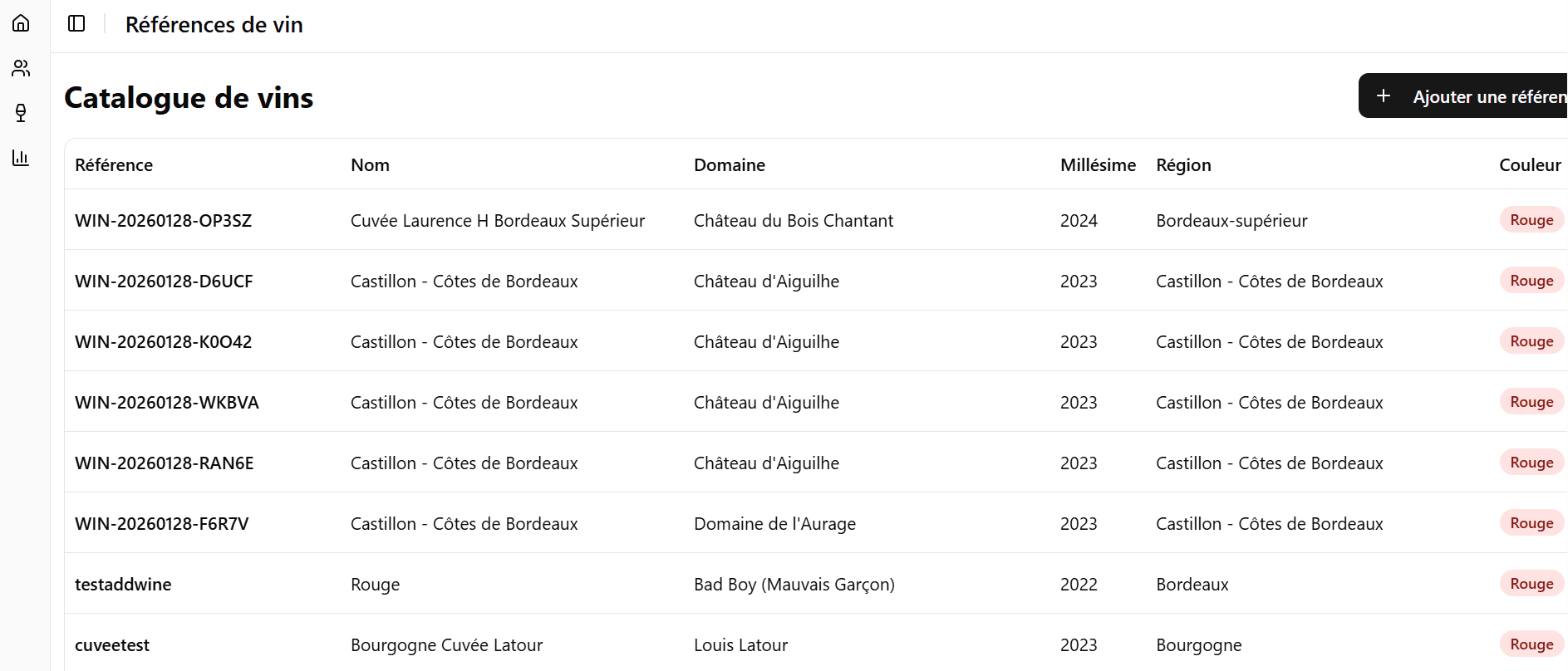Click the plus icon on the add button

pos(1383,96)
